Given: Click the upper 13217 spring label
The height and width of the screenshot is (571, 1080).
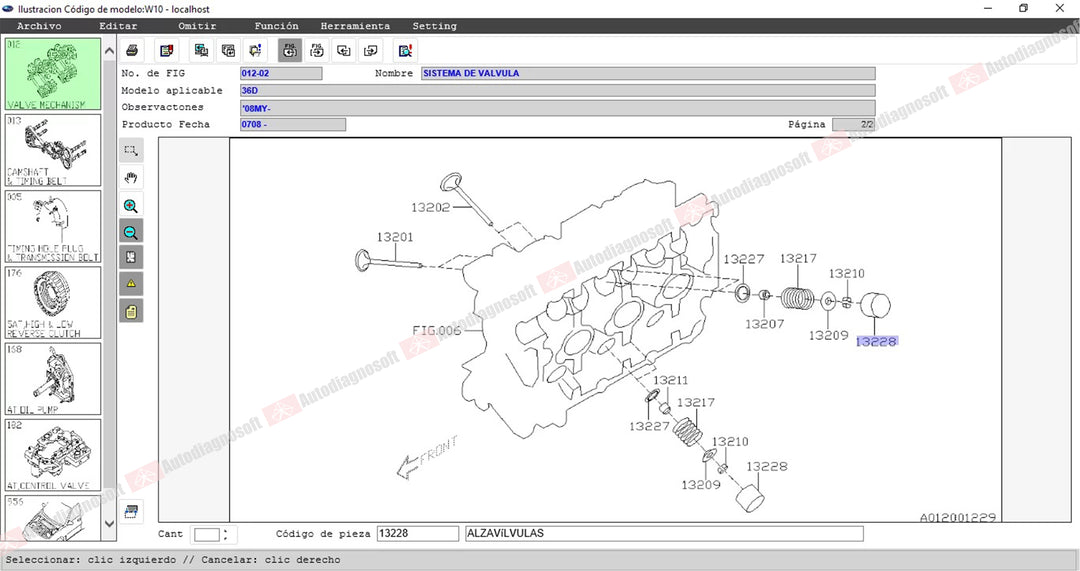Looking at the screenshot, I should tap(798, 258).
